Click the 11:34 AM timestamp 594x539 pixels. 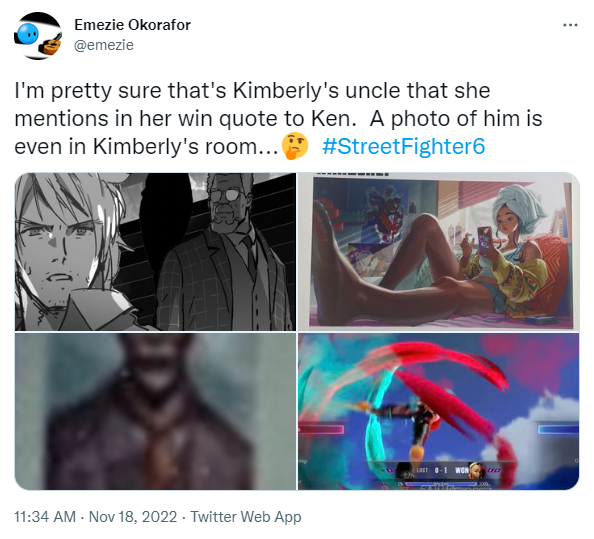pyautogui.click(x=45, y=517)
